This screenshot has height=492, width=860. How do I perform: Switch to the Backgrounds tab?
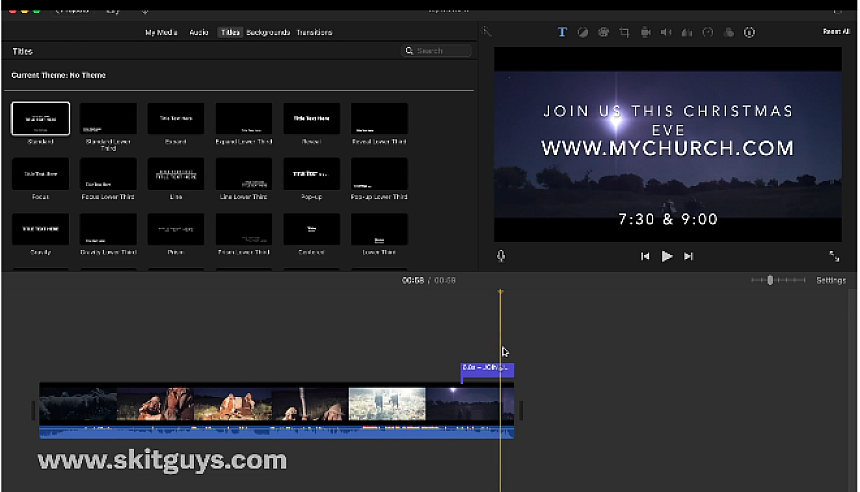click(x=268, y=33)
